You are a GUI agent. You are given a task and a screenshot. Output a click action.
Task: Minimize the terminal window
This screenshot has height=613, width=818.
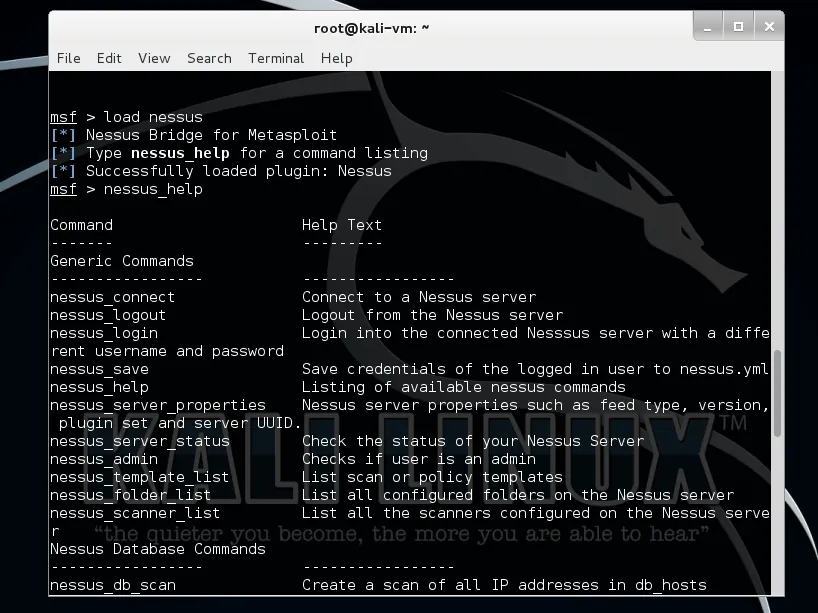click(707, 27)
